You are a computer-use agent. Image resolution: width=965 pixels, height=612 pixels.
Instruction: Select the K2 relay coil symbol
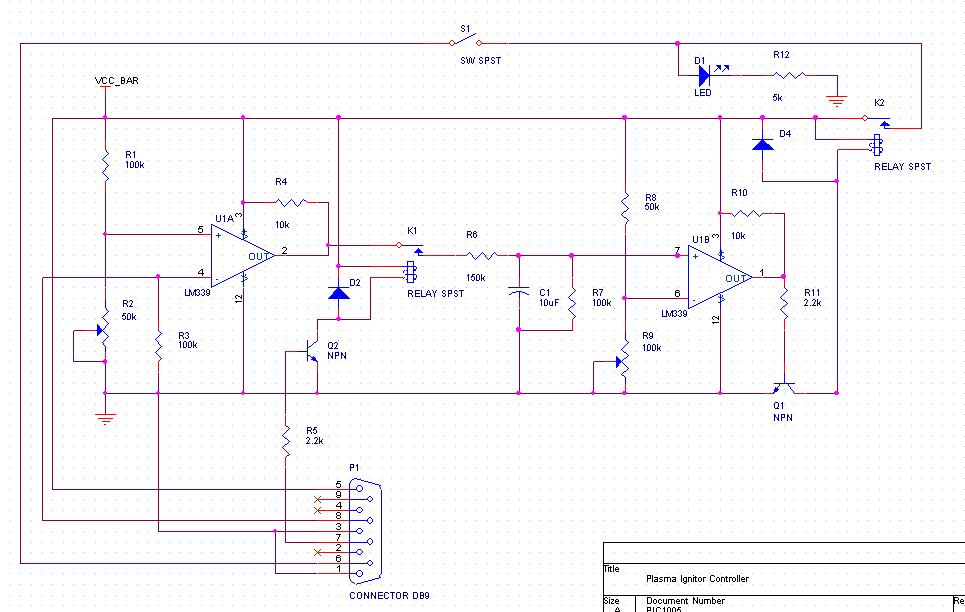[x=876, y=146]
